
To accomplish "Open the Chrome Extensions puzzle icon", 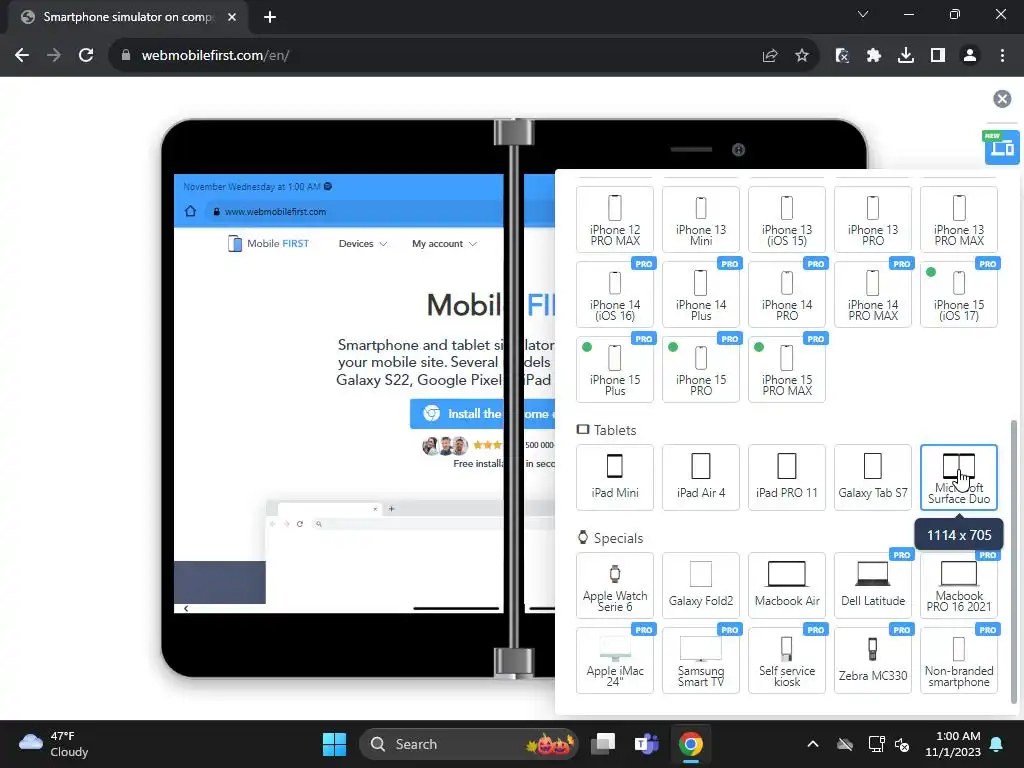I will pyautogui.click(x=874, y=56).
